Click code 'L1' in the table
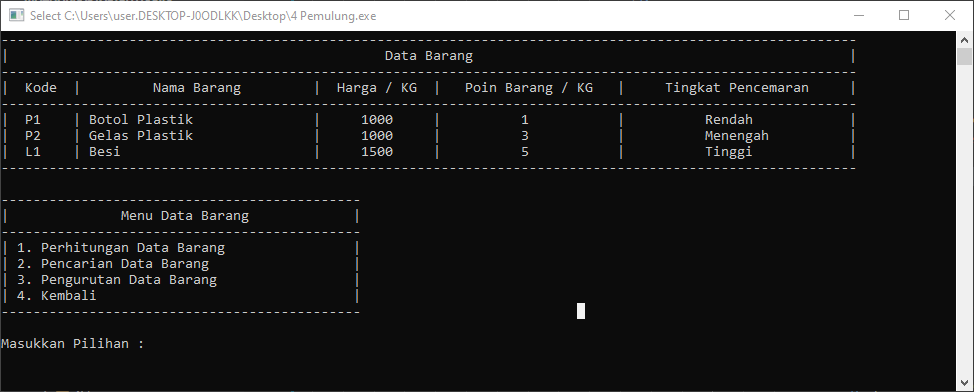The height and width of the screenshot is (392, 974). pos(33,152)
